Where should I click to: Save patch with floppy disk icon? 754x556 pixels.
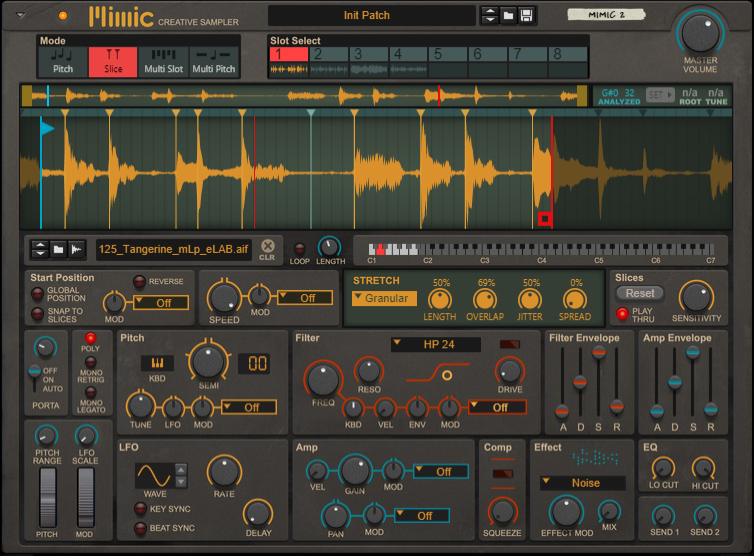point(526,15)
